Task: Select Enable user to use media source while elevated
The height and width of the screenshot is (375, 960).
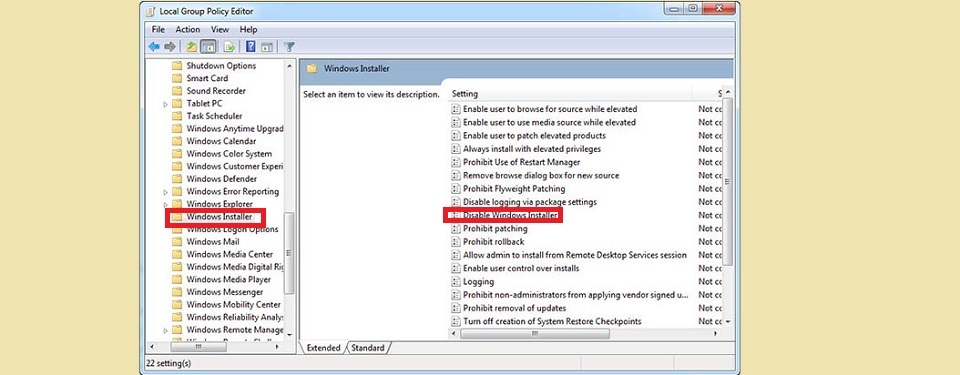Action: click(x=549, y=123)
